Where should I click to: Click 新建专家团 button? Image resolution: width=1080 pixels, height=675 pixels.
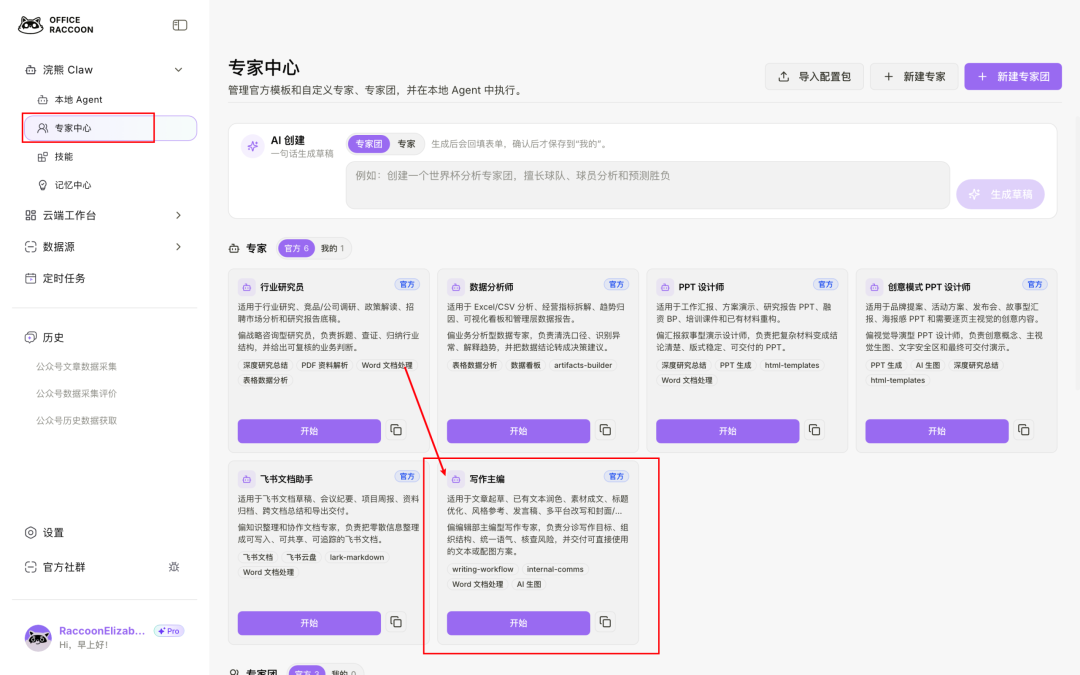point(1012,76)
